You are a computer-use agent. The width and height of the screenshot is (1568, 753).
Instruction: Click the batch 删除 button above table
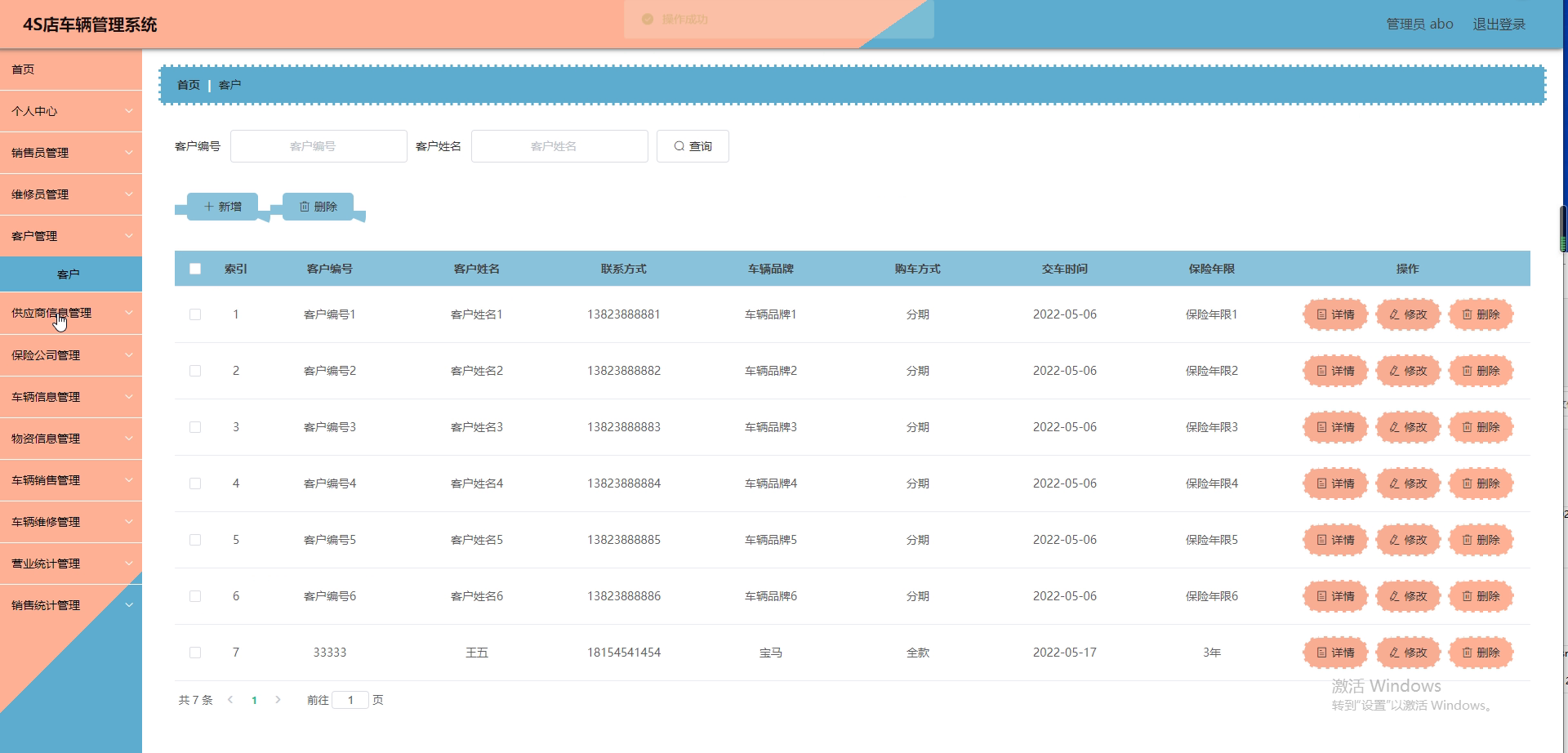318,207
